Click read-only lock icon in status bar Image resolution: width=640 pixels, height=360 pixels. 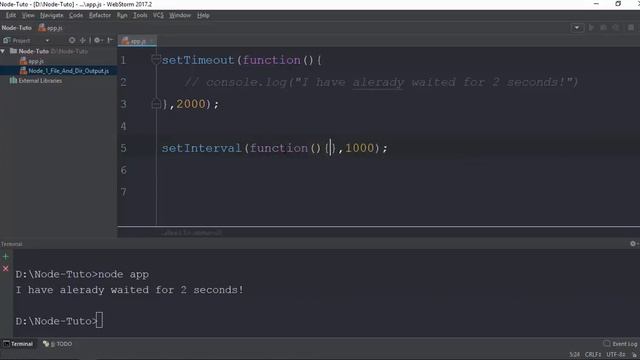tap(634, 355)
